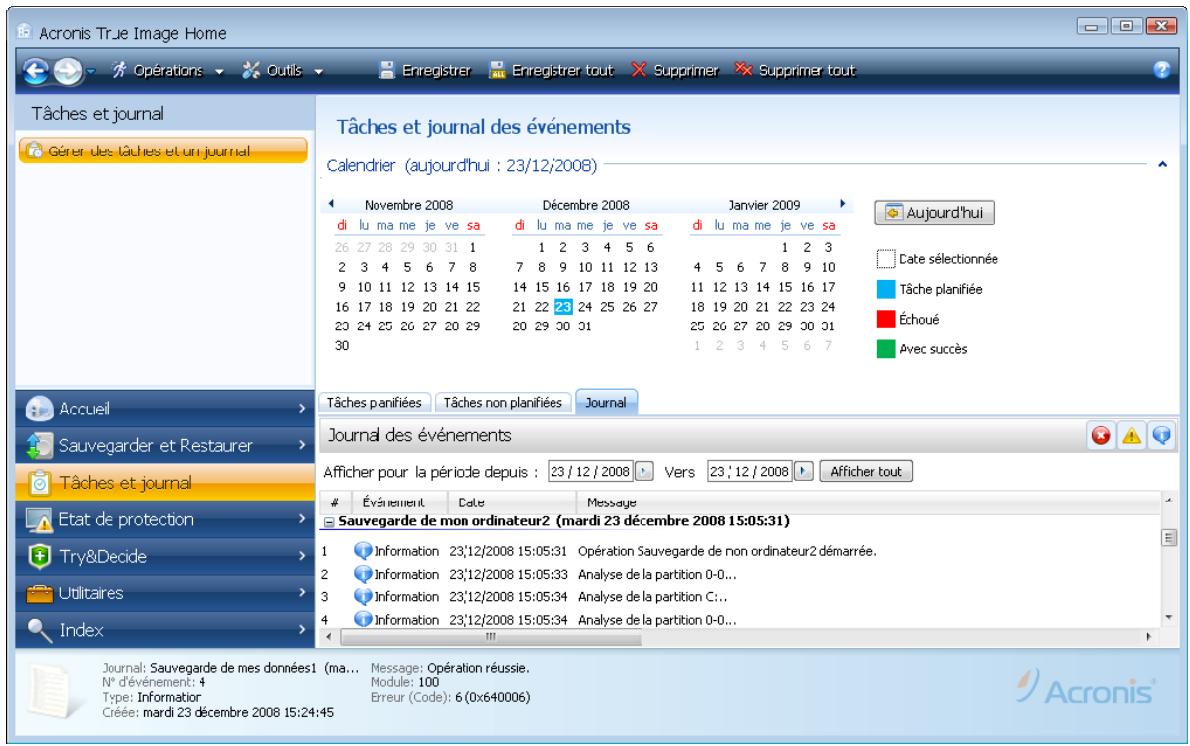Click the Échoué red legend swatch
Screen dimensions: 1190x746
click(886, 319)
